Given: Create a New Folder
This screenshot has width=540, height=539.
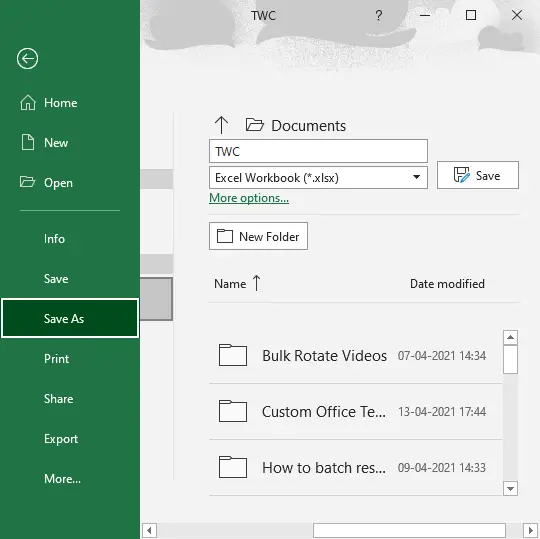Looking at the screenshot, I should pyautogui.click(x=258, y=236).
